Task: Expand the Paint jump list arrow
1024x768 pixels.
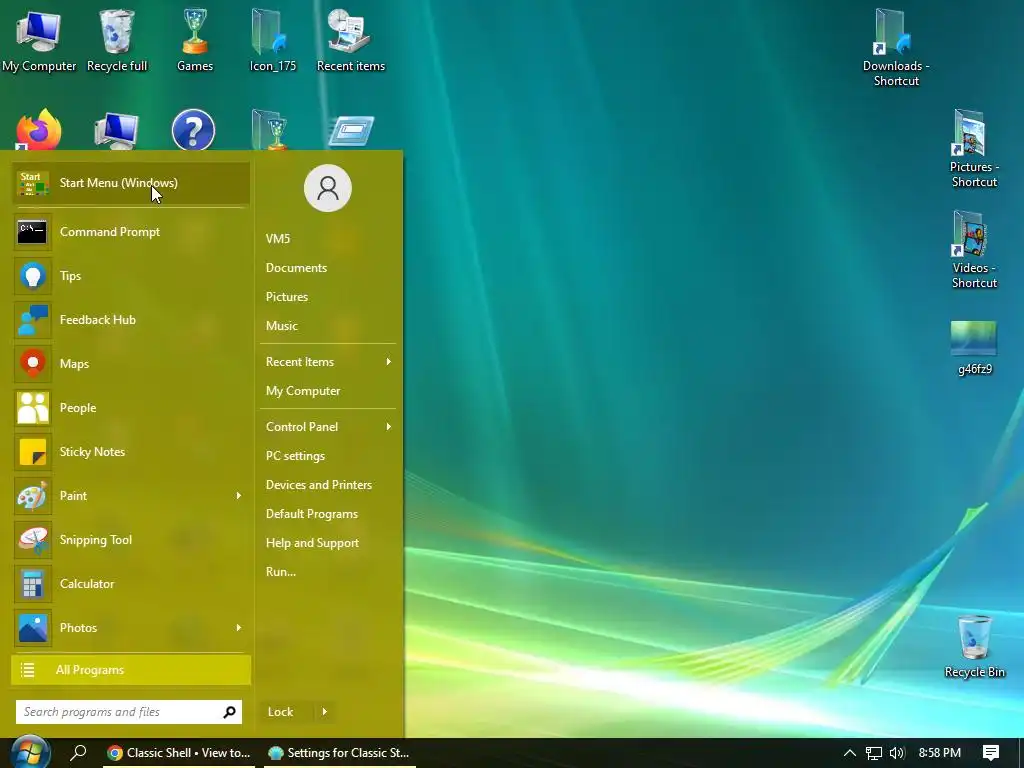Action: coord(238,496)
